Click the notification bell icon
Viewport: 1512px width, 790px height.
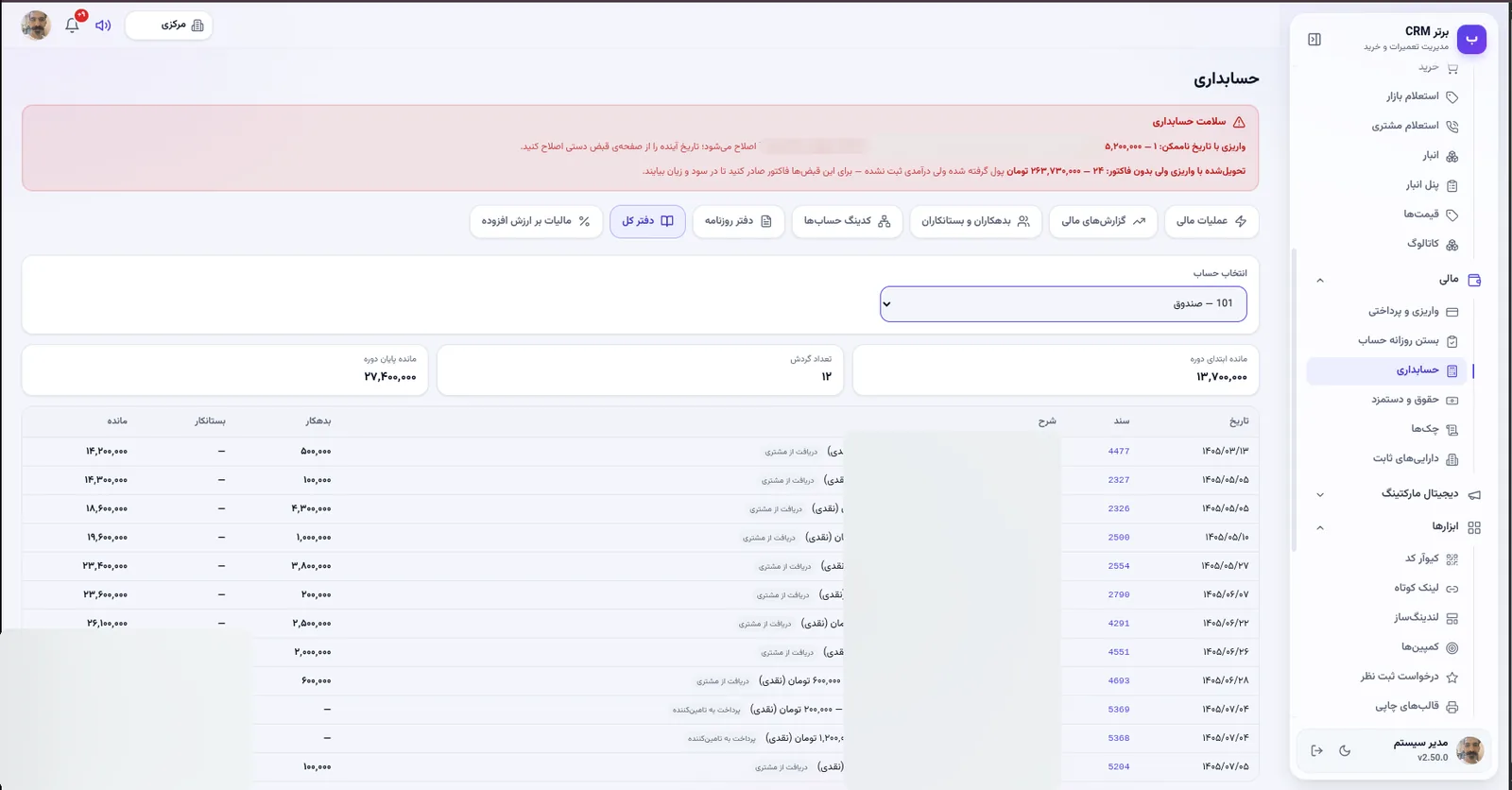click(x=72, y=26)
